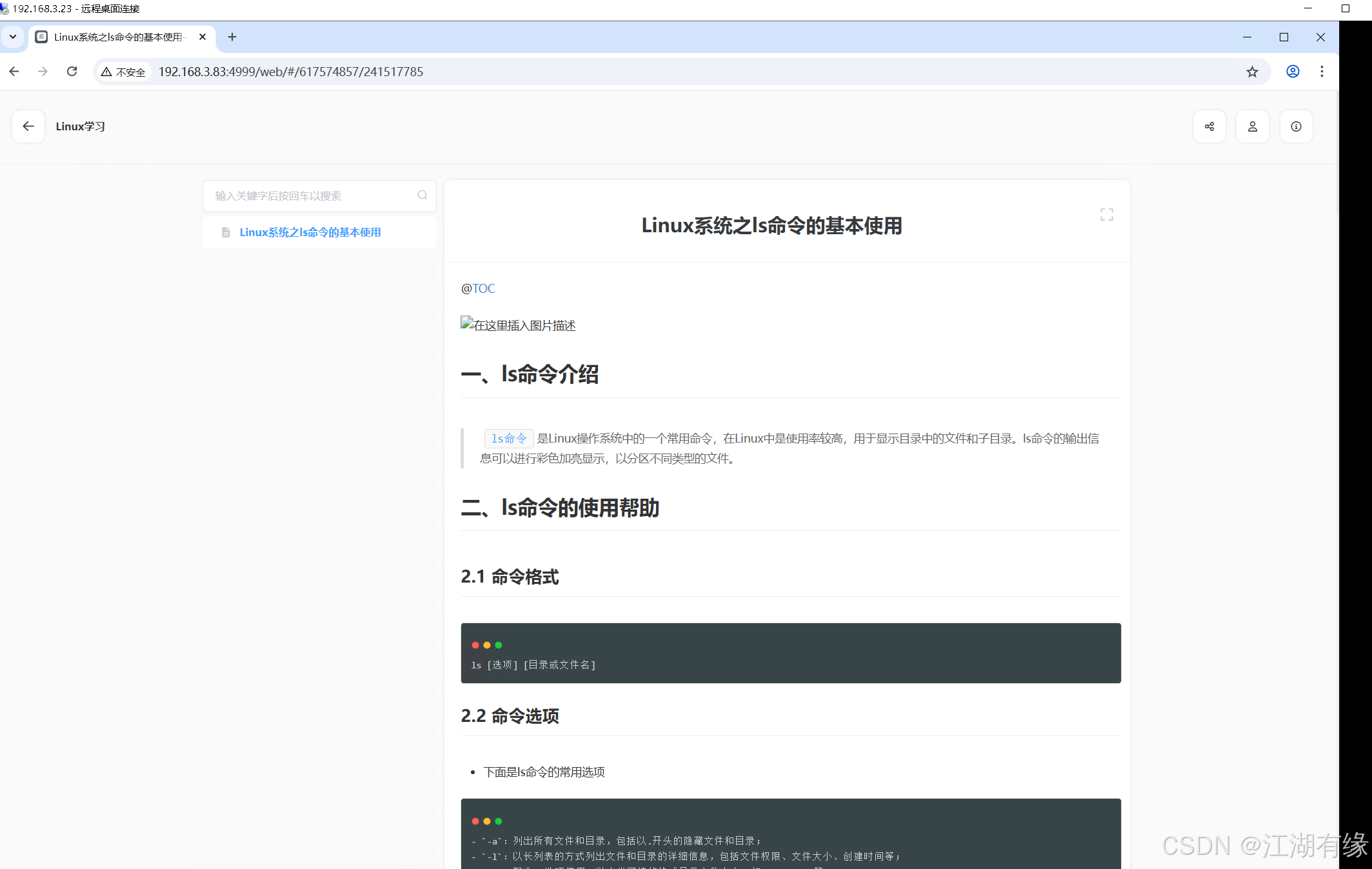This screenshot has height=869, width=1372.
Task: Open a new tab with the plus button
Action: [232, 37]
